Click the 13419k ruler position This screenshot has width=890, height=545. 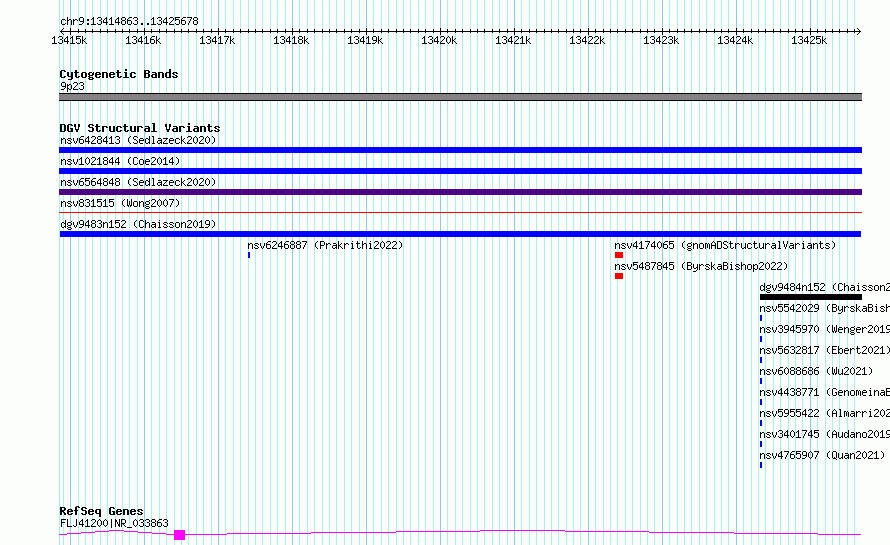click(365, 40)
